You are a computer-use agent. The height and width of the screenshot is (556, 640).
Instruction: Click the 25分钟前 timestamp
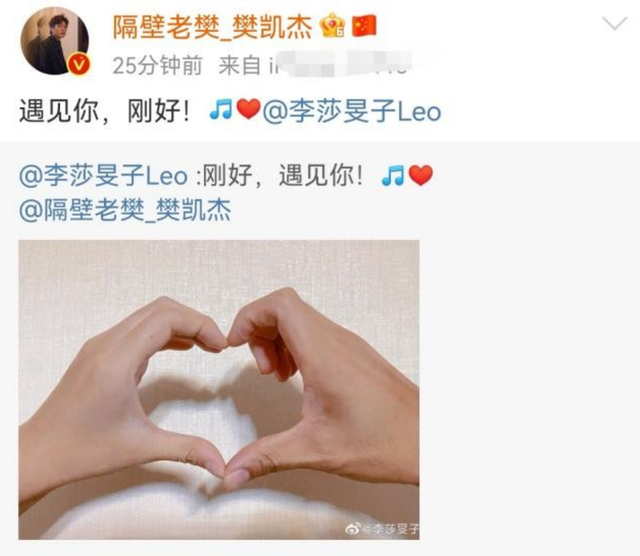click(158, 65)
